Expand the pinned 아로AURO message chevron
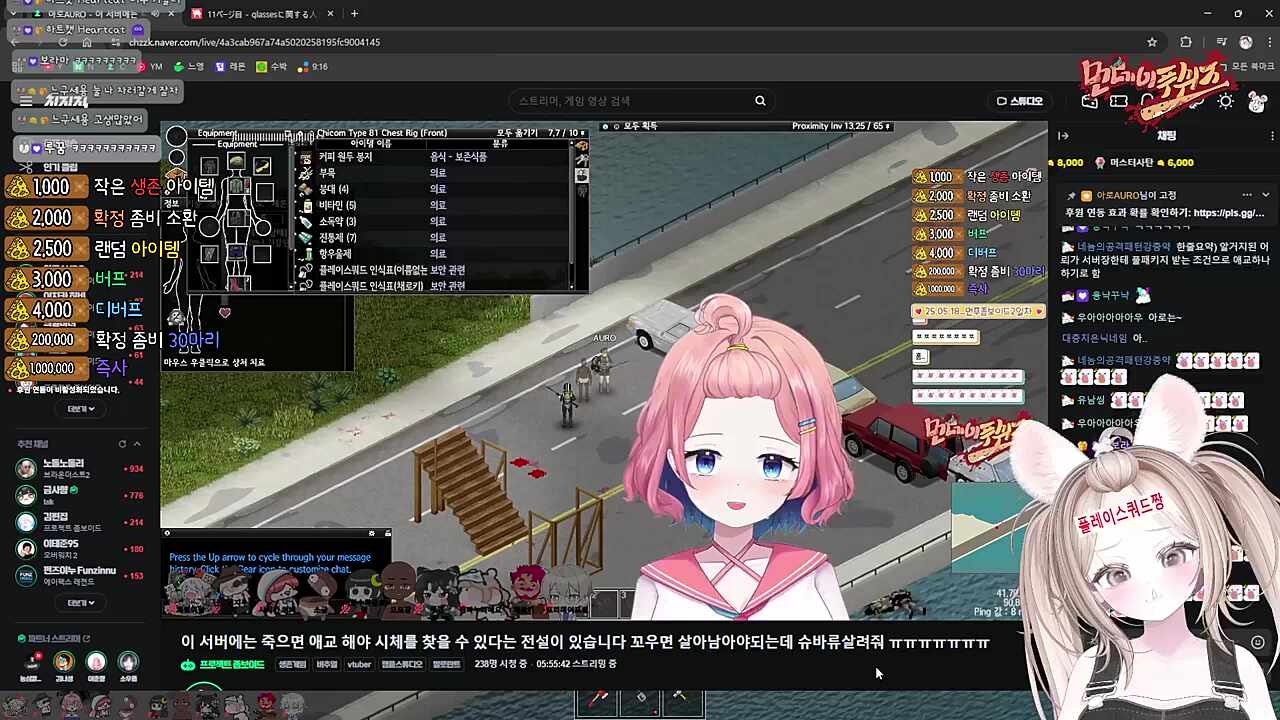1280x720 pixels. coord(1265,195)
